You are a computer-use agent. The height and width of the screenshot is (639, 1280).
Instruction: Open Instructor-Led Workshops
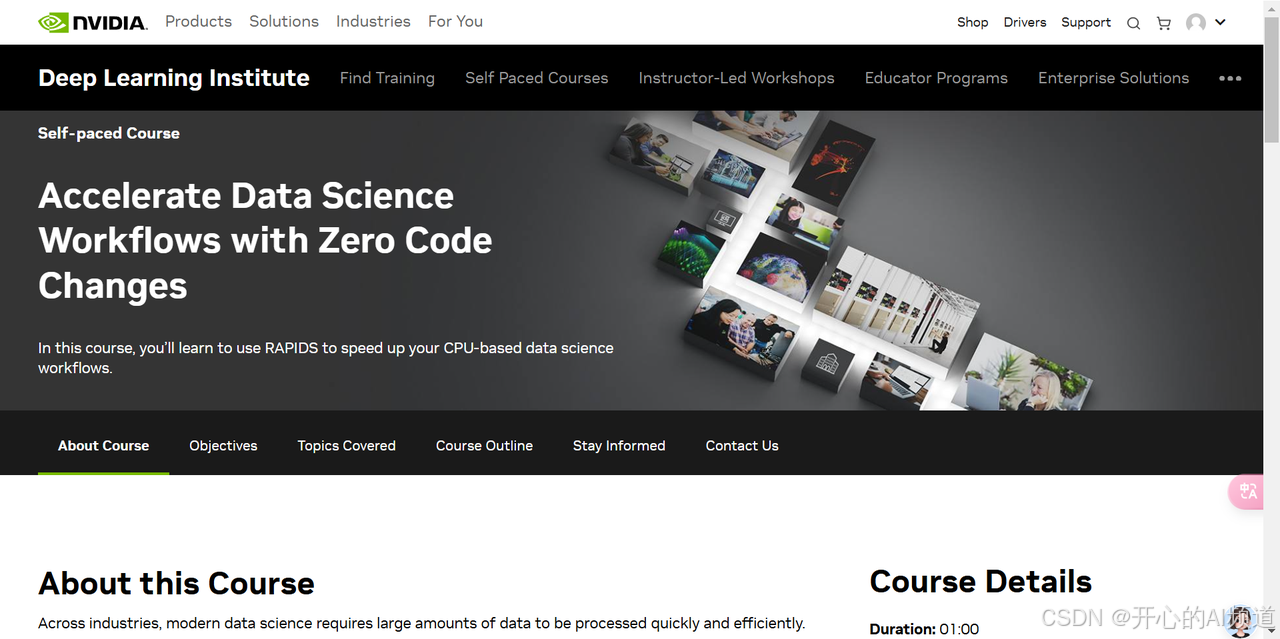736,78
